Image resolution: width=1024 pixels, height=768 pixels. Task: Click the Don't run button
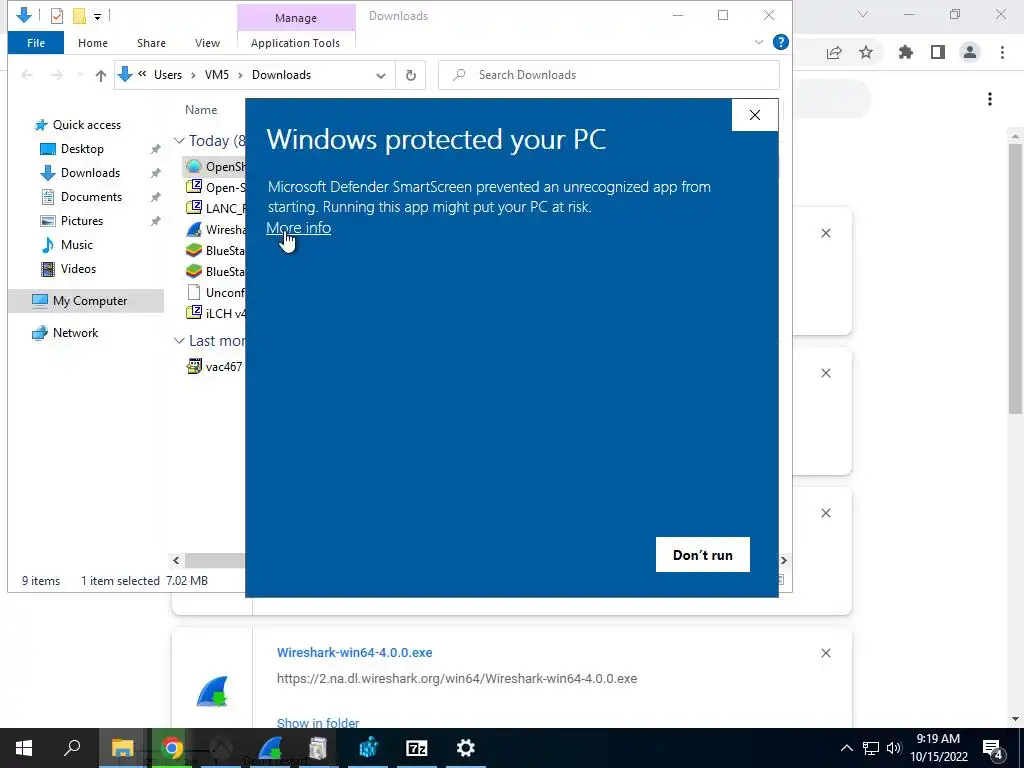coord(703,555)
